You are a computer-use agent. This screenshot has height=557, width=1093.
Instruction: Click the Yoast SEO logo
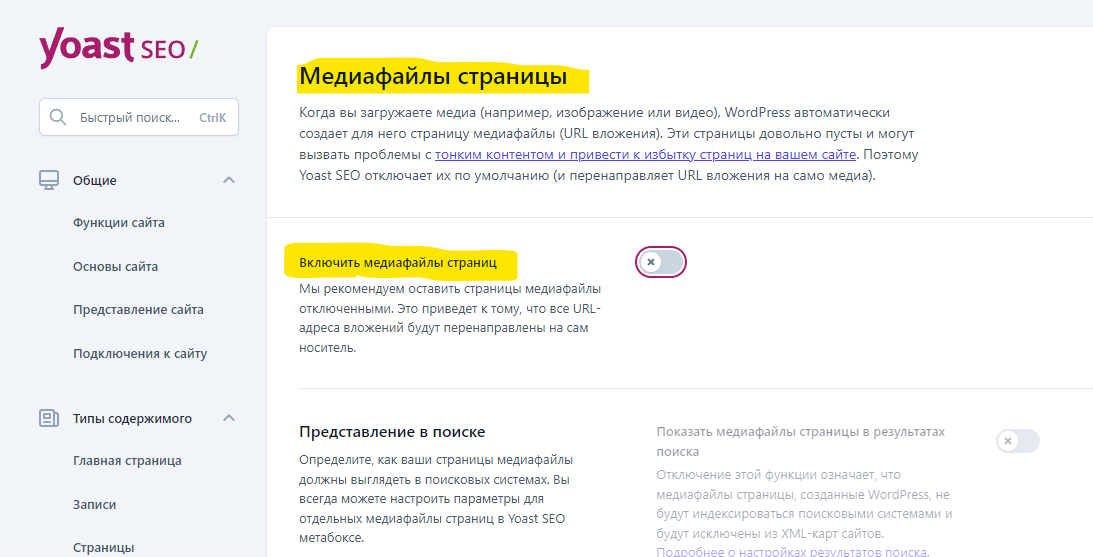click(119, 47)
